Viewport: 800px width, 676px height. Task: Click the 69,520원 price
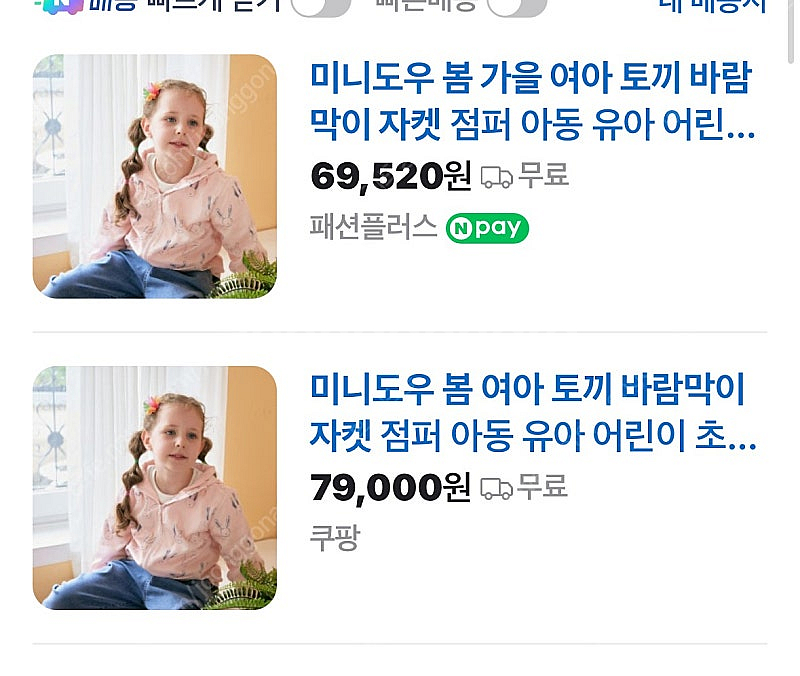point(391,176)
